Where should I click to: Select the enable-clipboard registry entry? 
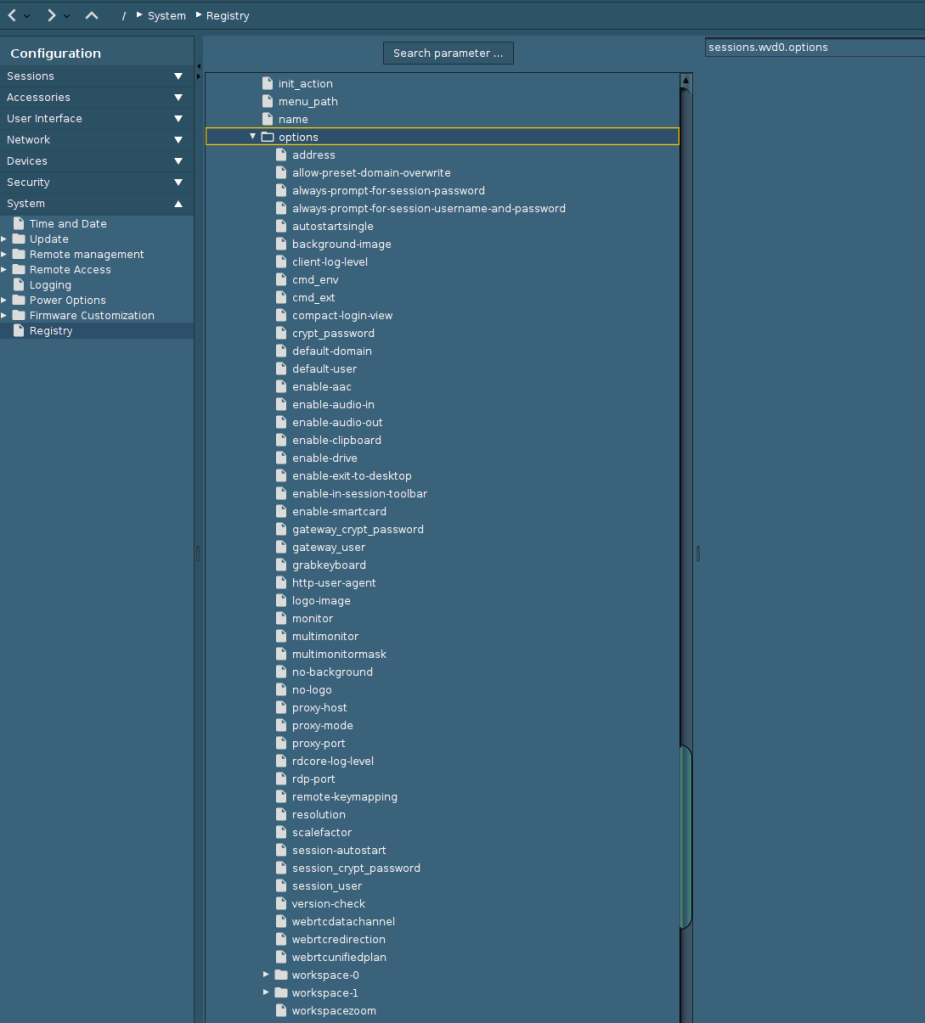tap(336, 440)
